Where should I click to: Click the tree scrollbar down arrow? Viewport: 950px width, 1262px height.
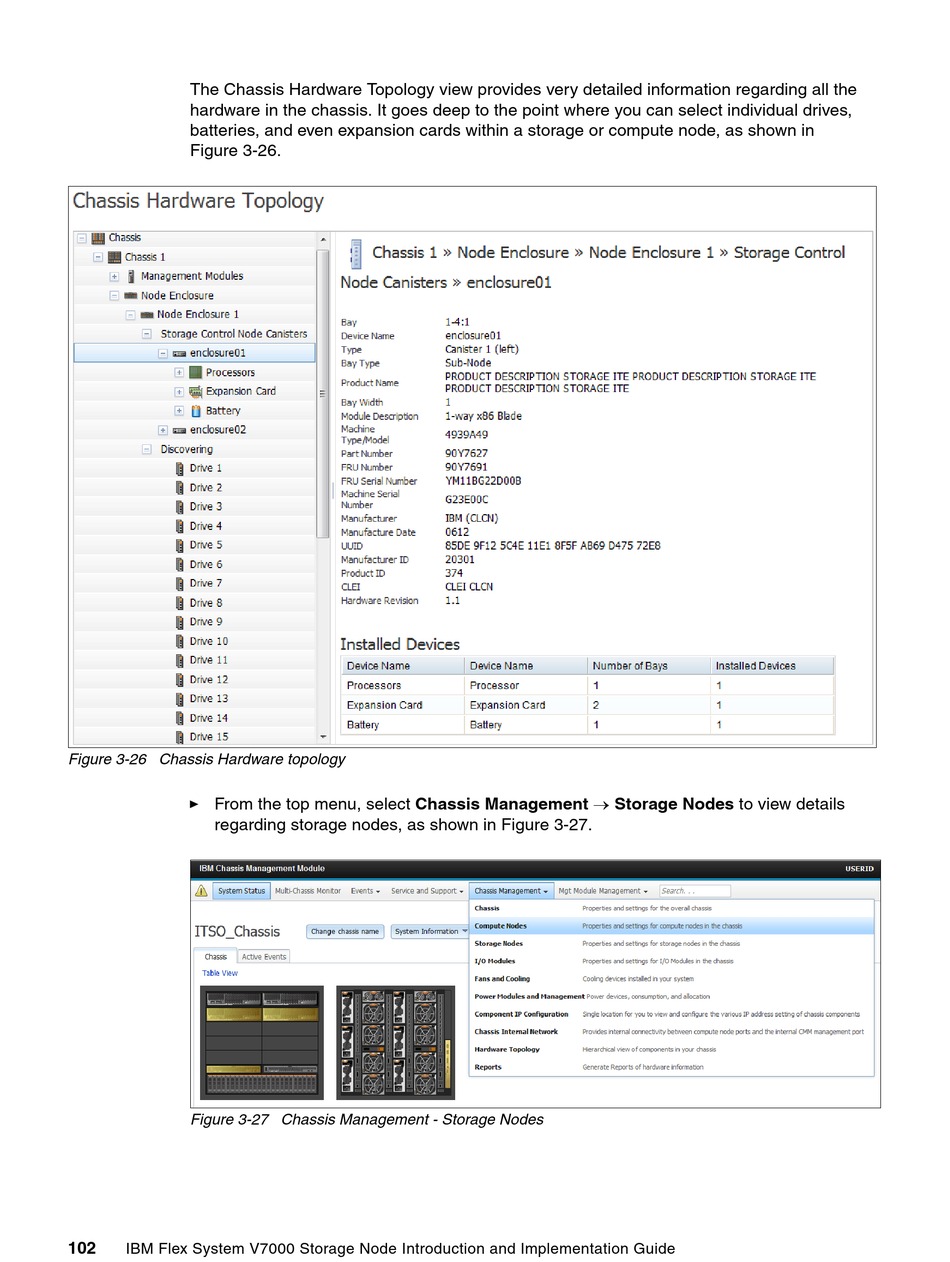(323, 738)
